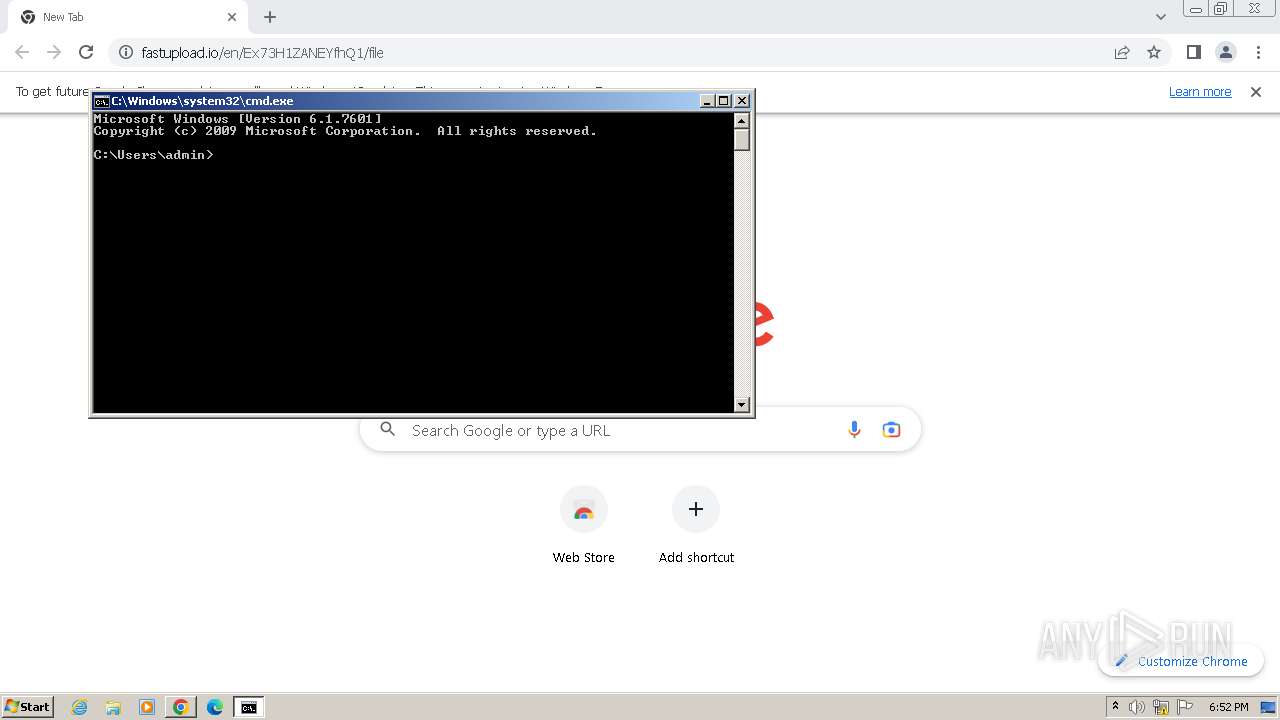Open the tab search dropdown arrow

tap(1160, 17)
